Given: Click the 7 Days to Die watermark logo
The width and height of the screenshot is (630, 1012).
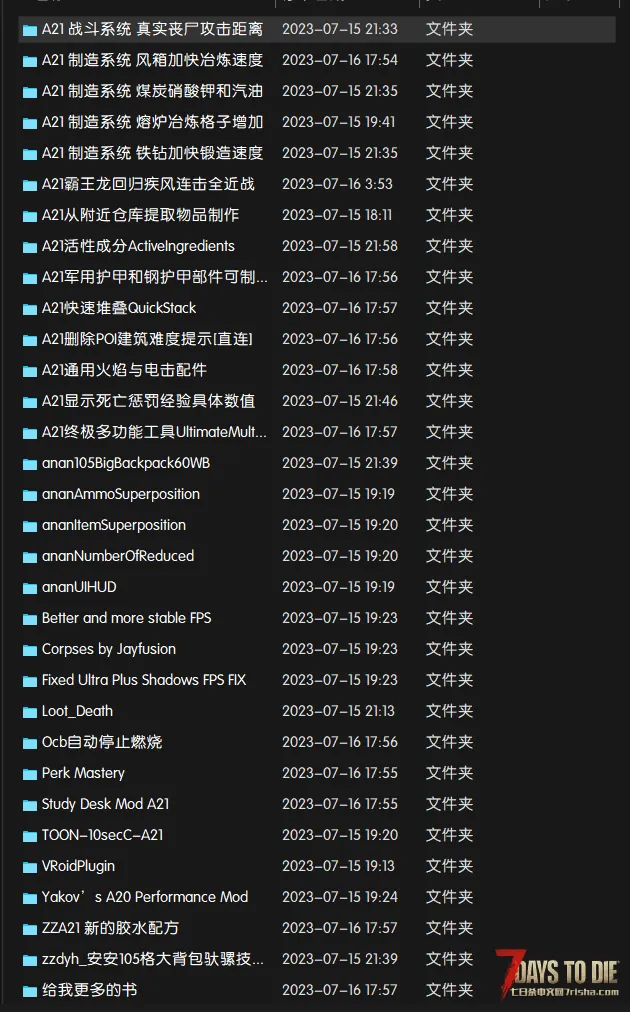Looking at the screenshot, I should pyautogui.click(x=557, y=974).
